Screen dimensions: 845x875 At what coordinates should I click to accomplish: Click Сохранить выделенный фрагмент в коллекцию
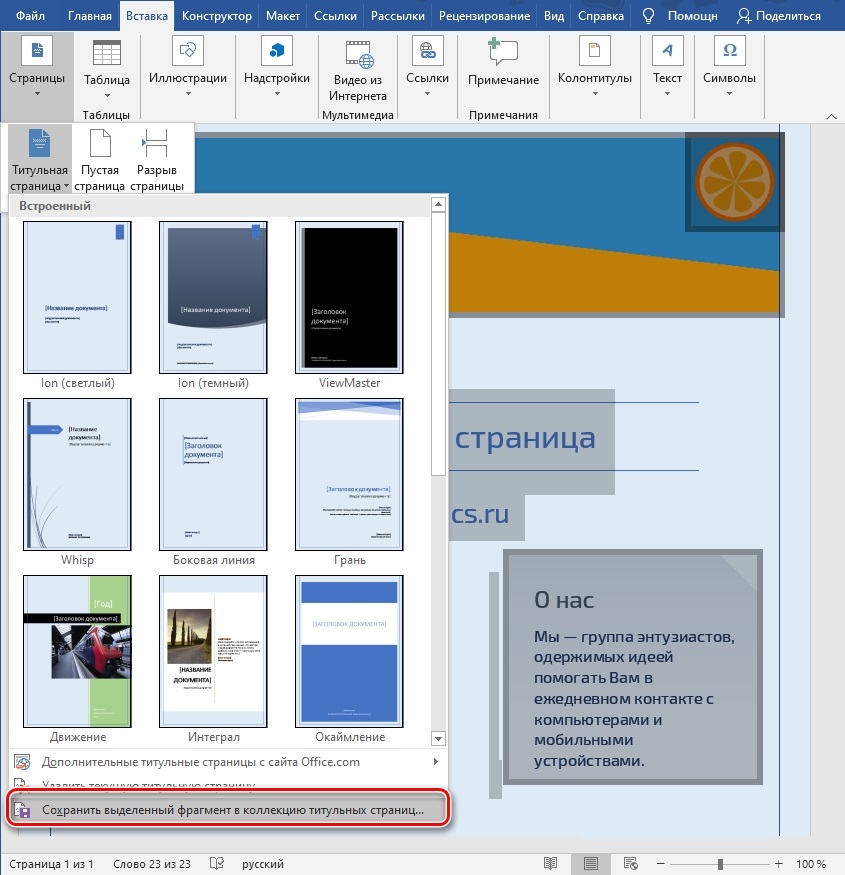(232, 810)
